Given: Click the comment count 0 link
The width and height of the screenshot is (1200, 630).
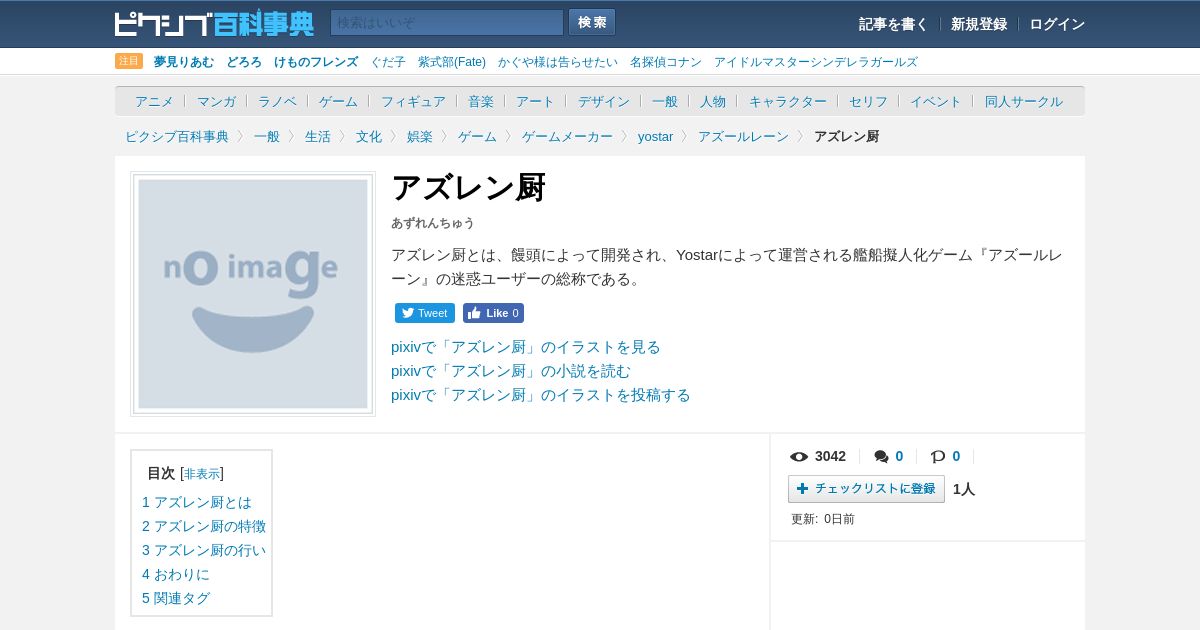Looking at the screenshot, I should tap(899, 456).
